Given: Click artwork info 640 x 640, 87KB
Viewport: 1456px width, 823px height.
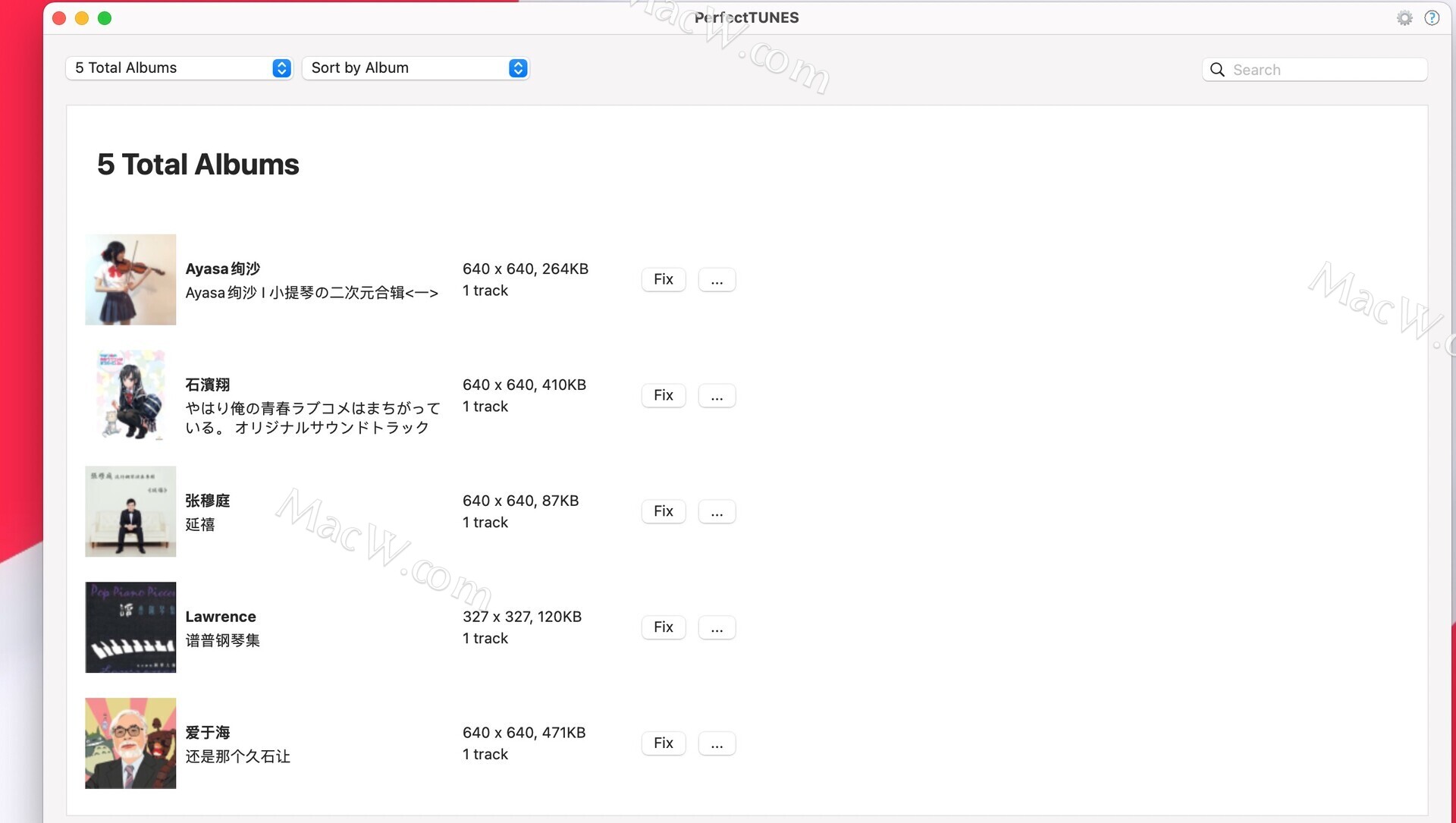Looking at the screenshot, I should point(521,501).
